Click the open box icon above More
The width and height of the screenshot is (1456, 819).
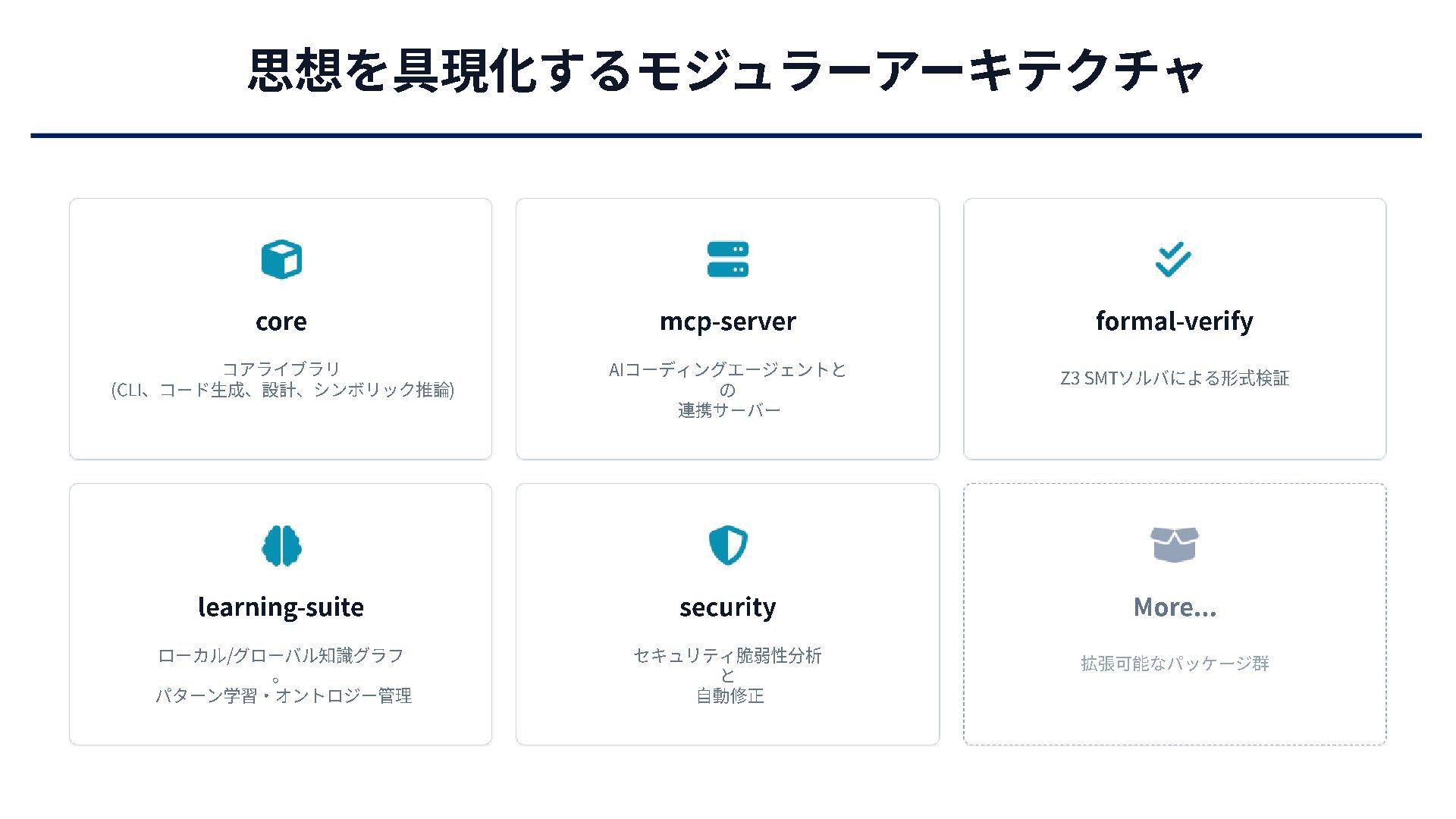point(1174,544)
